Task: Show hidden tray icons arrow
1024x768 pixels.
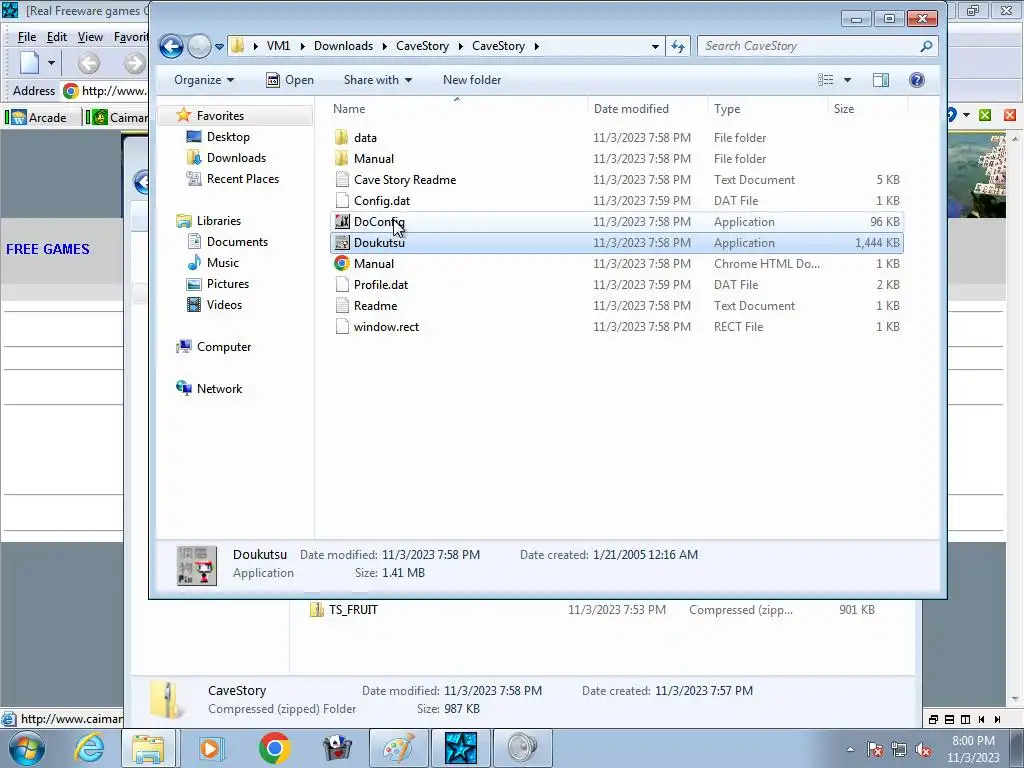Action: pyautogui.click(x=850, y=749)
